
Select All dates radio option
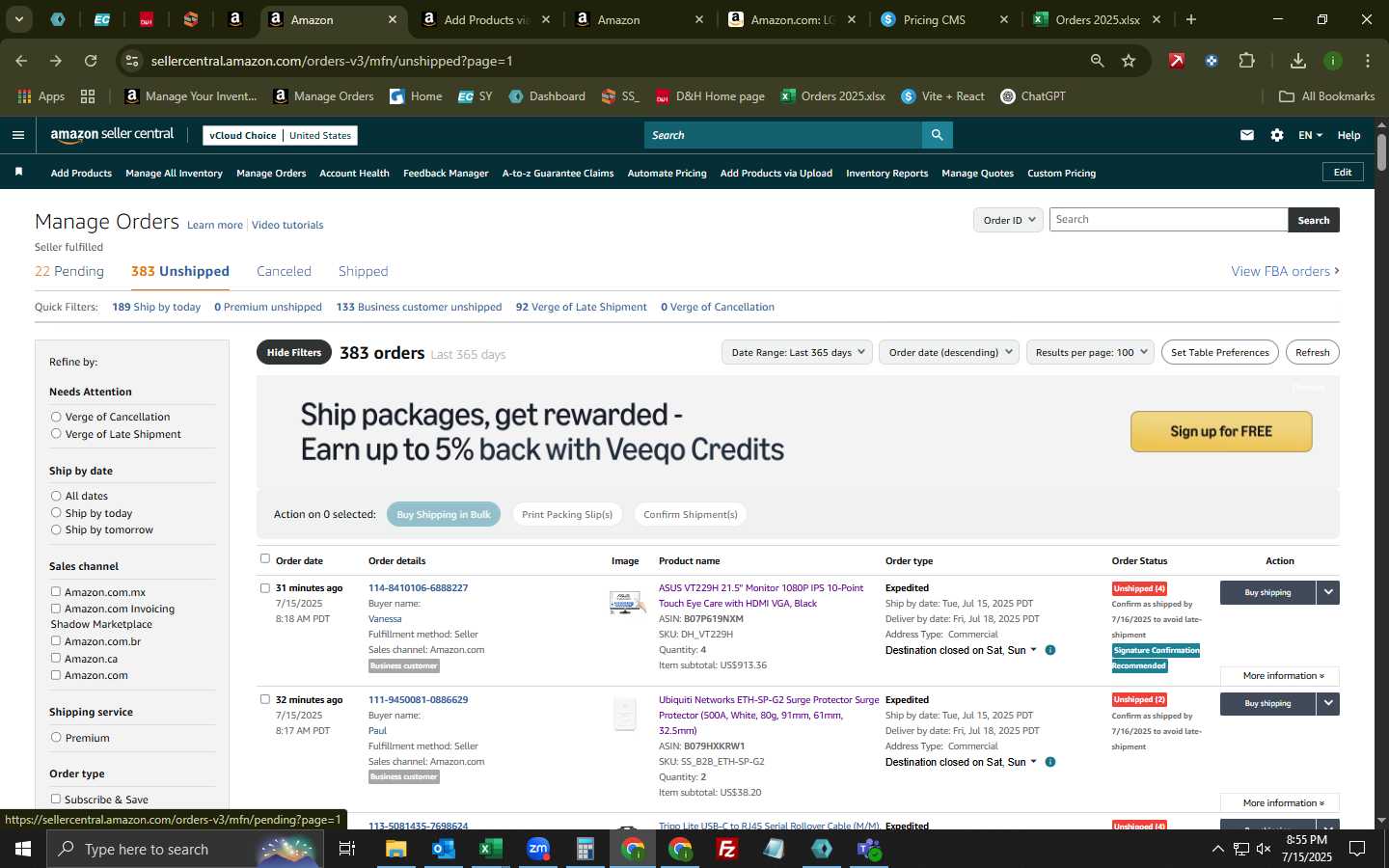[x=56, y=496]
